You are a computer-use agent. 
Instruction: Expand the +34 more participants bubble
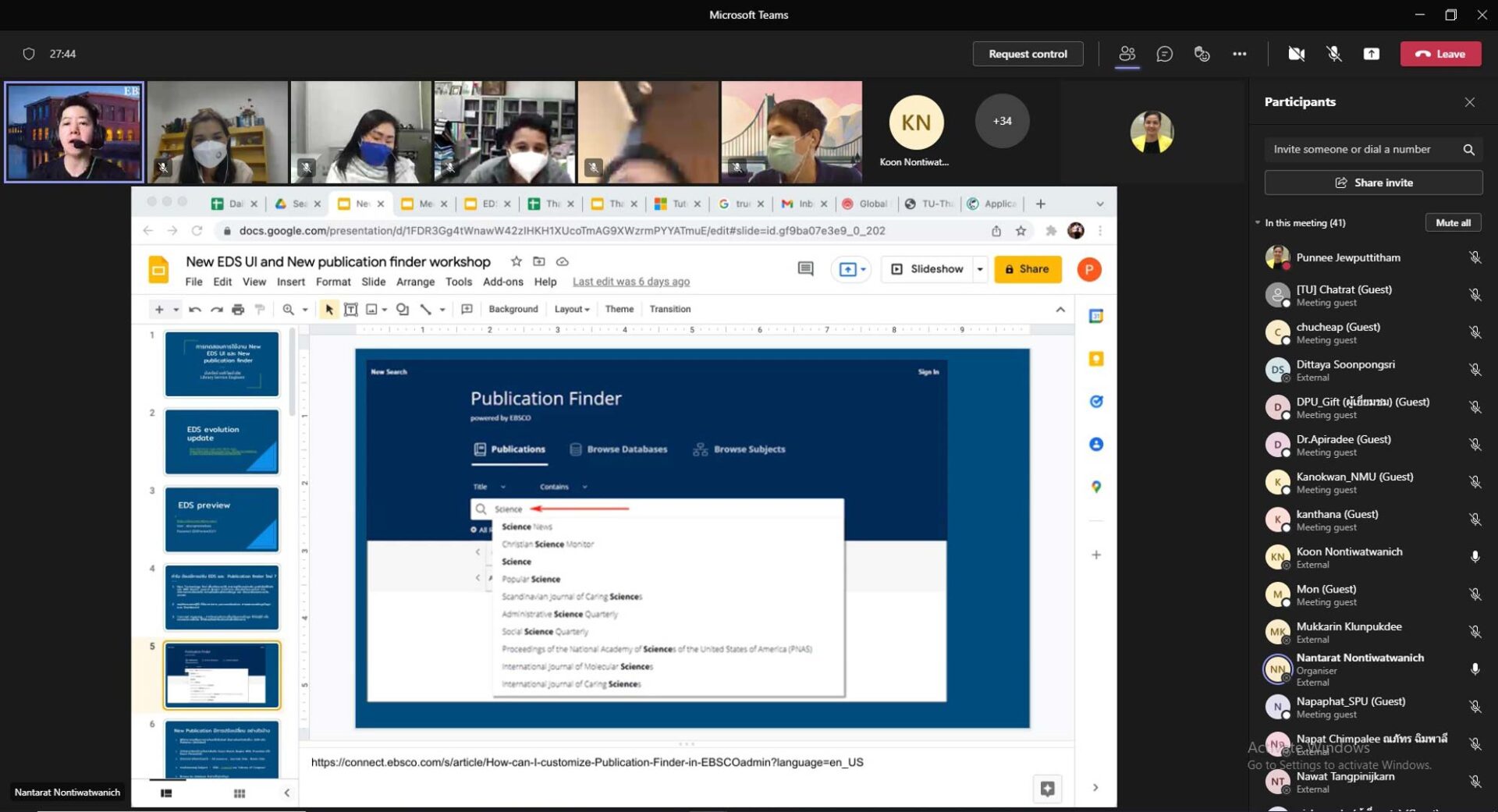click(x=1002, y=121)
